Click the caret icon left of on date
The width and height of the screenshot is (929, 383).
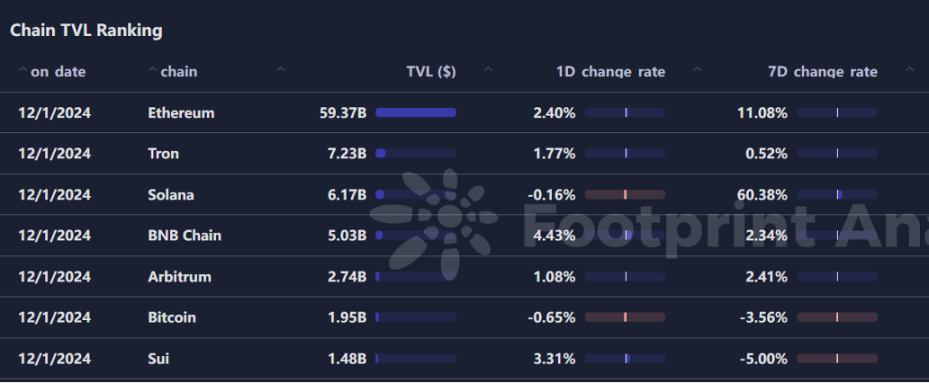(23, 70)
